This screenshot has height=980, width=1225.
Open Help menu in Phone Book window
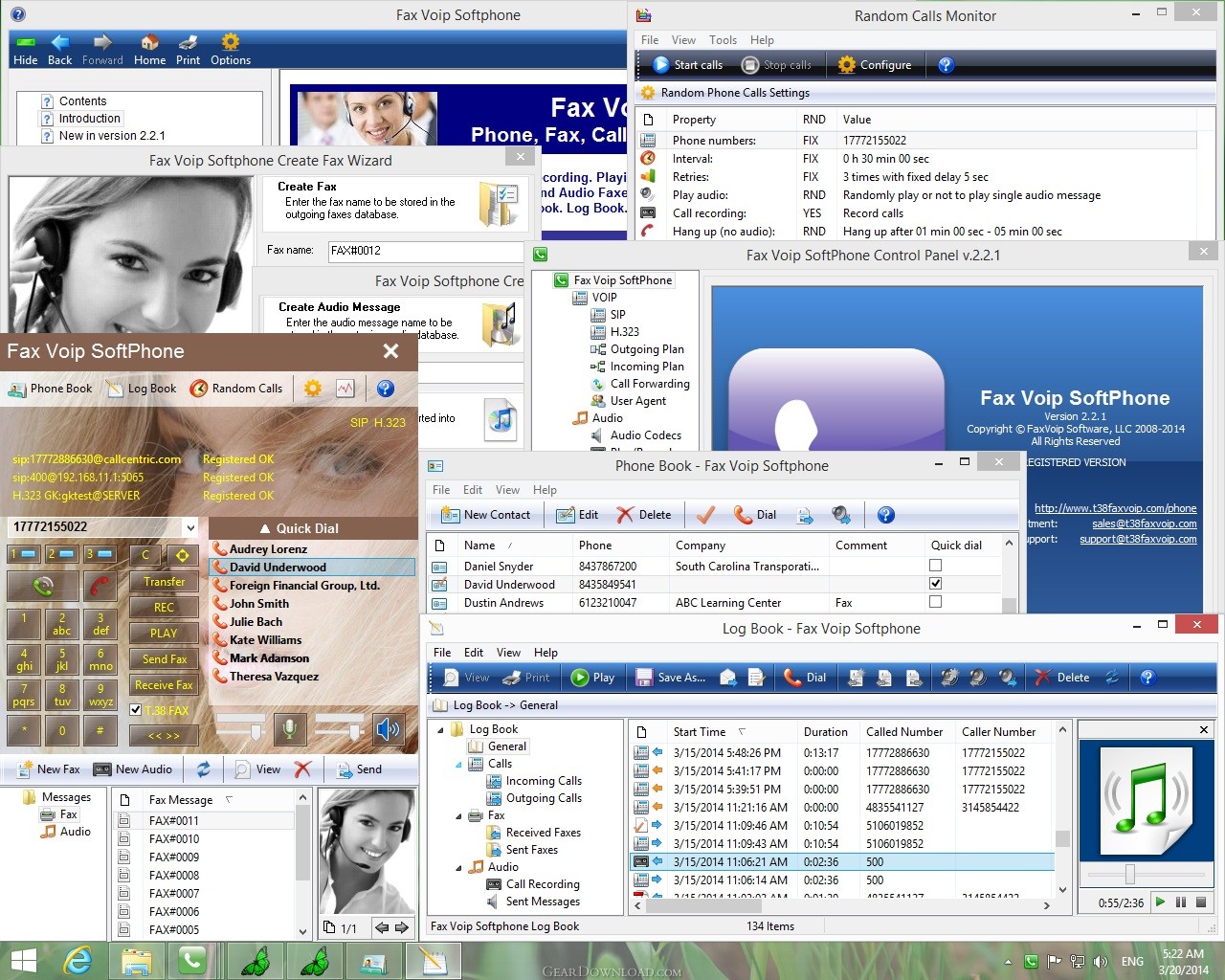pos(545,490)
